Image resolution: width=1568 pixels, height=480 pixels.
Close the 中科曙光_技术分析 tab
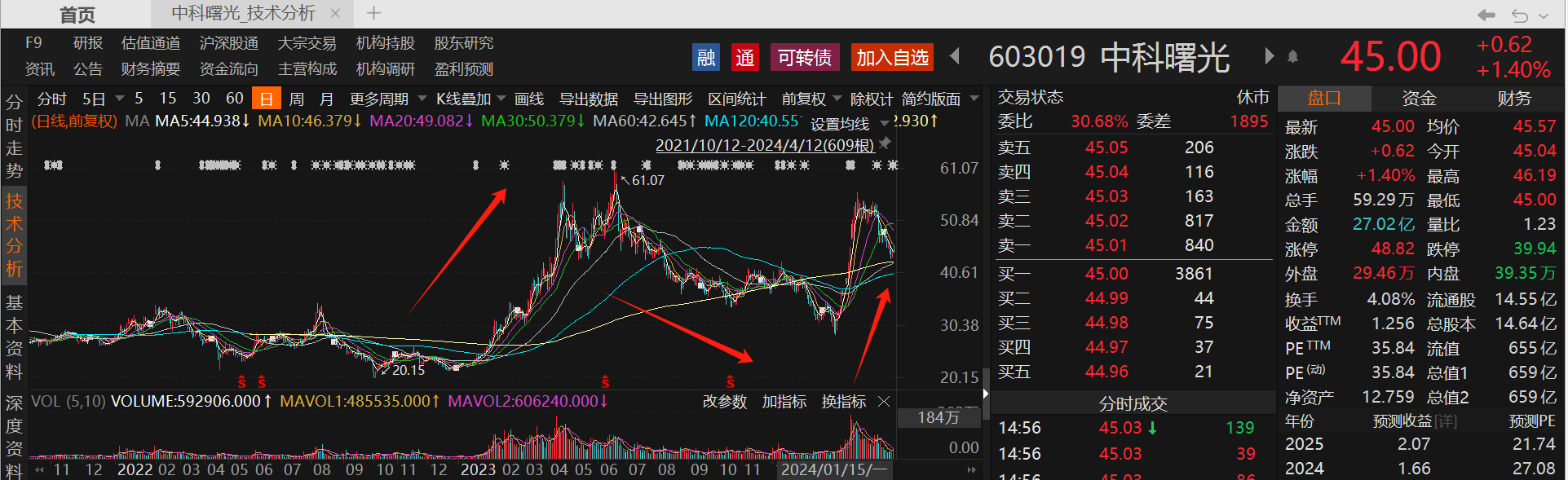335,13
